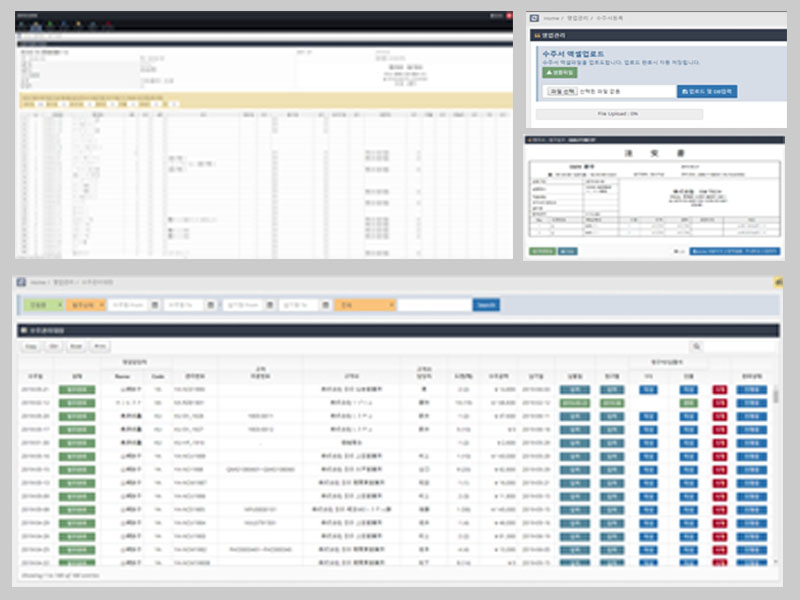Click the magnifier search icon above the order table

[696, 345]
